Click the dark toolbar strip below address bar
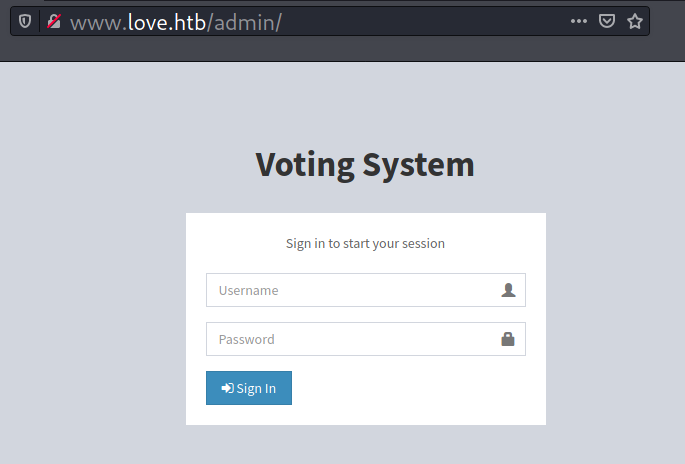The image size is (685, 464). [340, 50]
